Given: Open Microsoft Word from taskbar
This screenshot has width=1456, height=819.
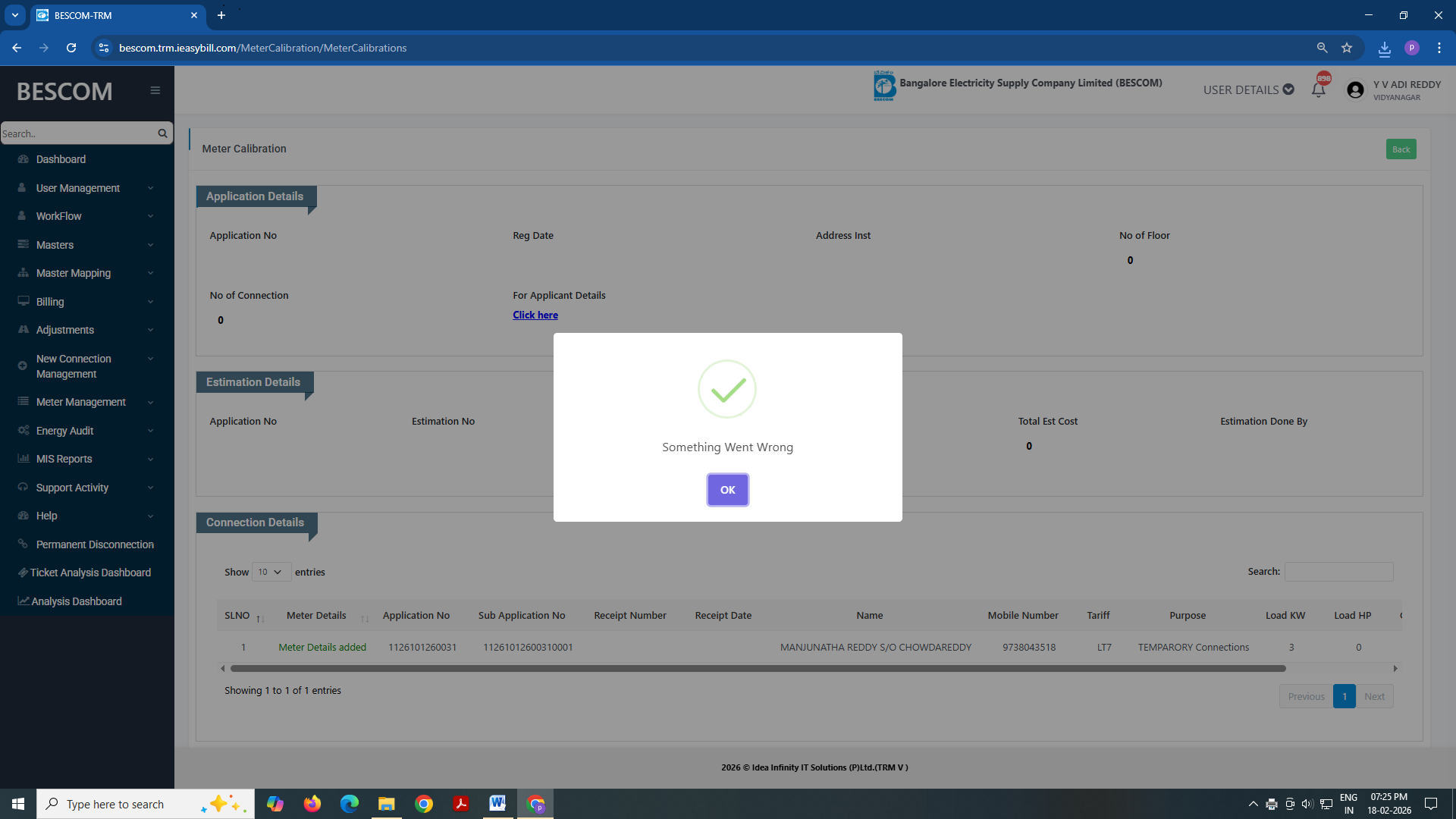Looking at the screenshot, I should pos(497,804).
